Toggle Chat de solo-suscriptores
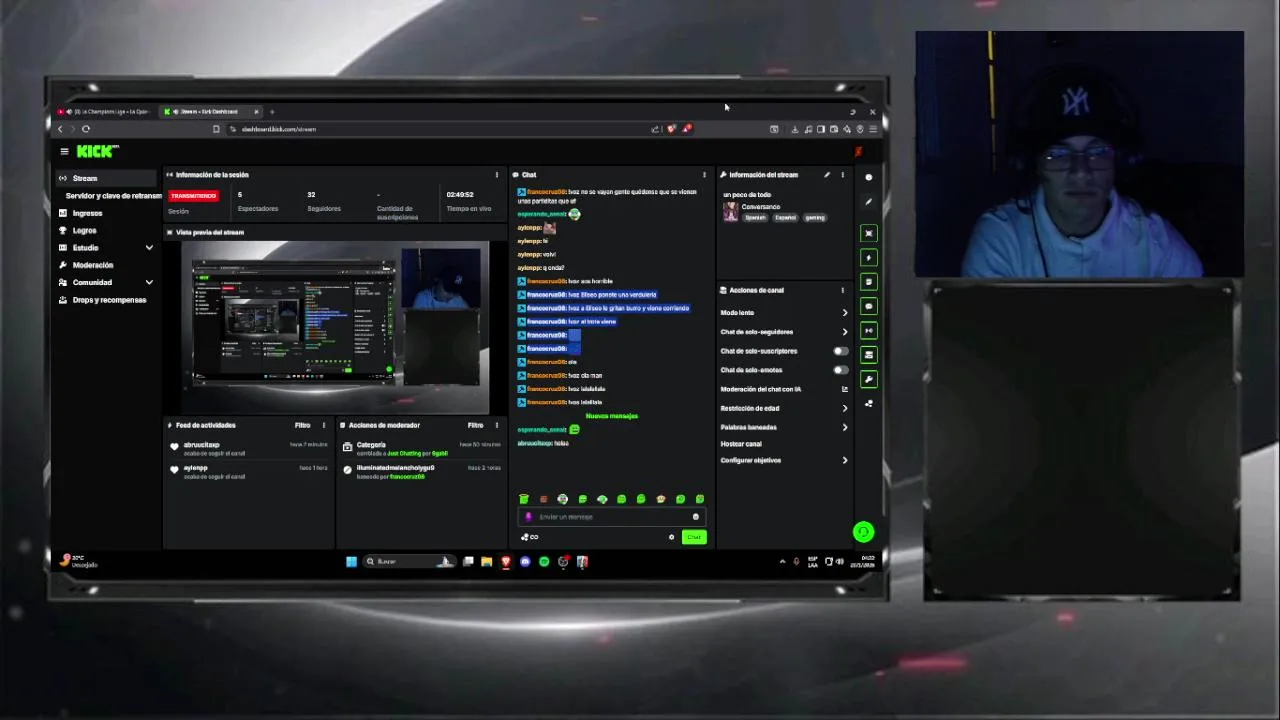 [840, 351]
